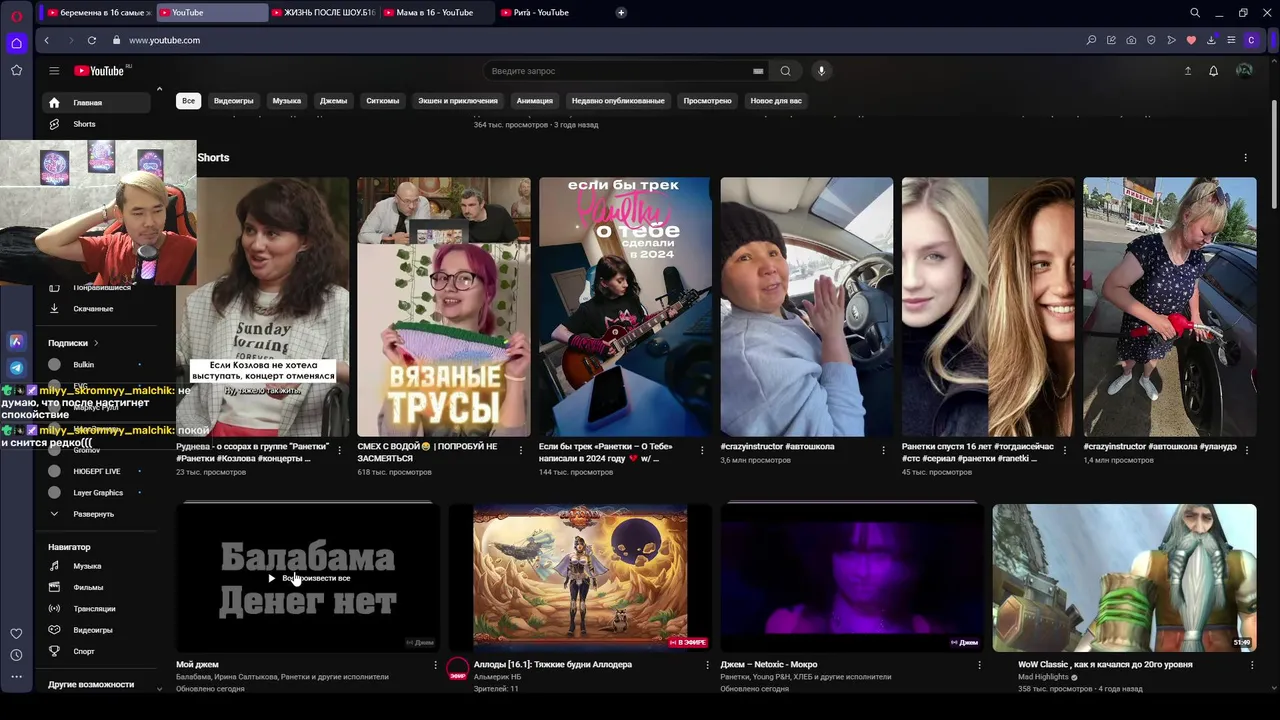Select Экшен и приключения chip
This screenshot has height=720, width=1280.
click(458, 101)
